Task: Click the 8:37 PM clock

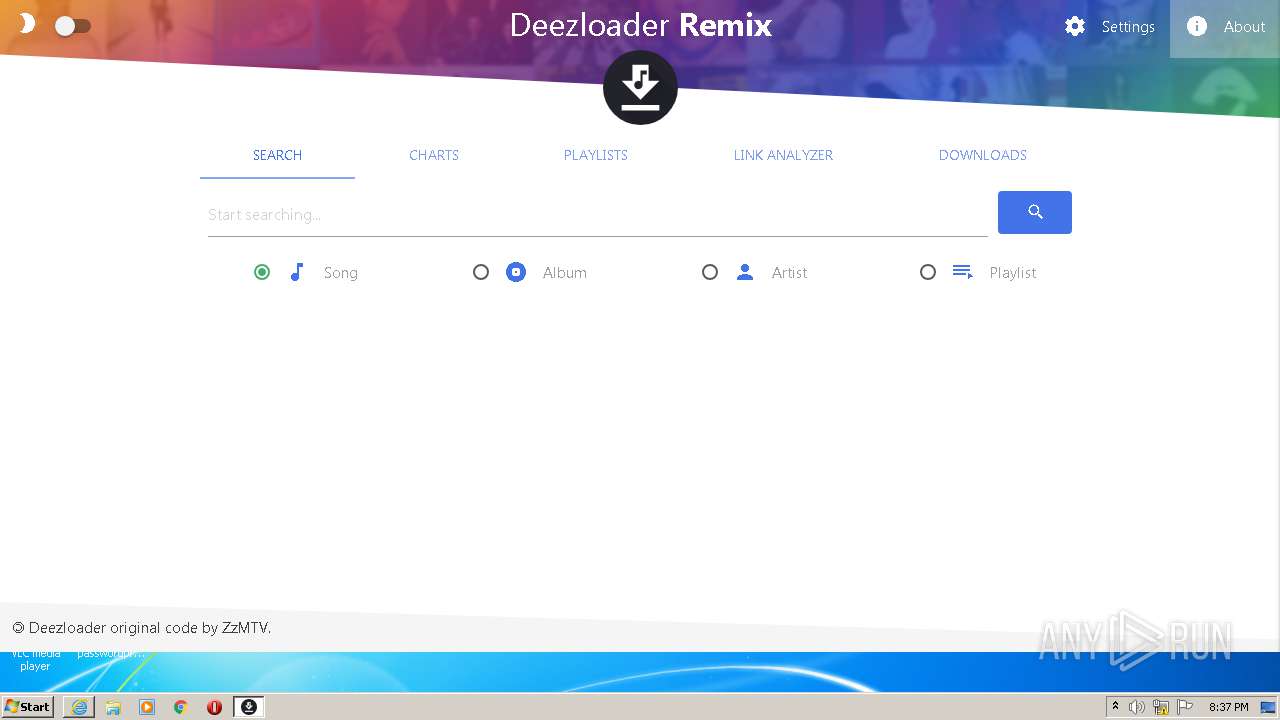Action: [x=1228, y=707]
